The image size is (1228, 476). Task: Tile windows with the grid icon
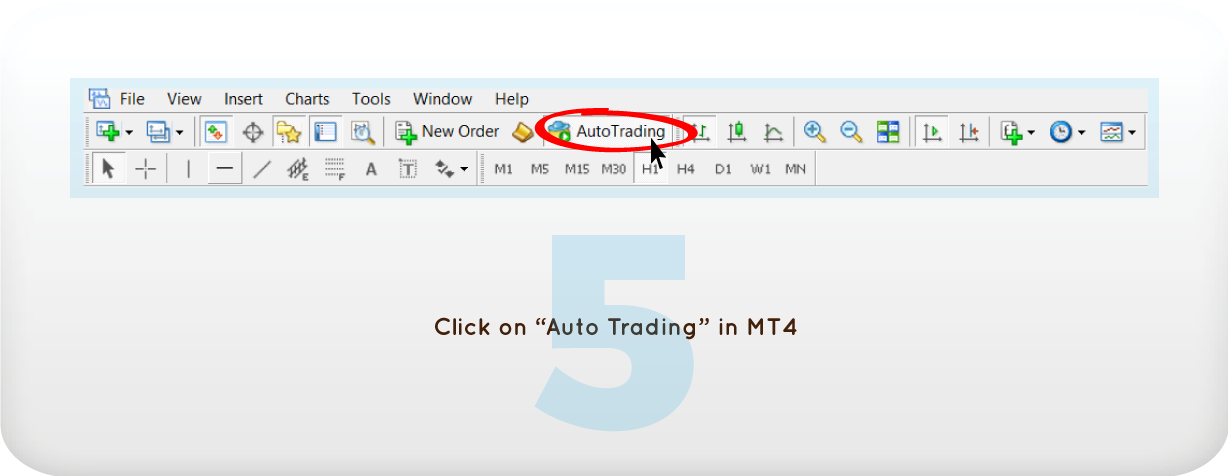tap(888, 131)
